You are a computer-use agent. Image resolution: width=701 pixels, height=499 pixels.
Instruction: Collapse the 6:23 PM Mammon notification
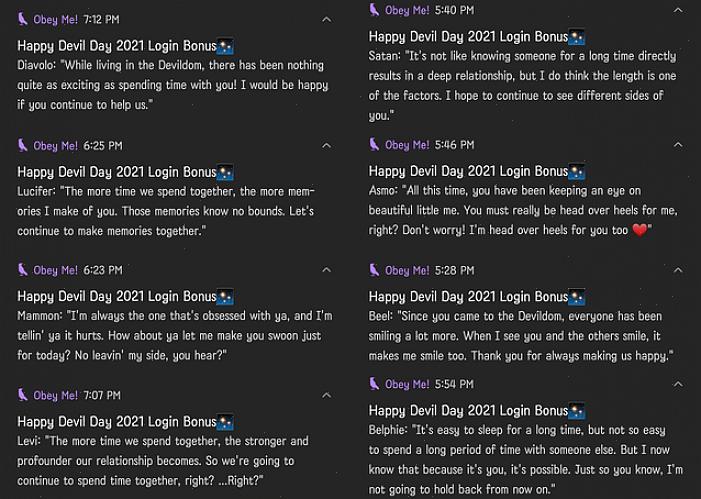(x=326, y=270)
